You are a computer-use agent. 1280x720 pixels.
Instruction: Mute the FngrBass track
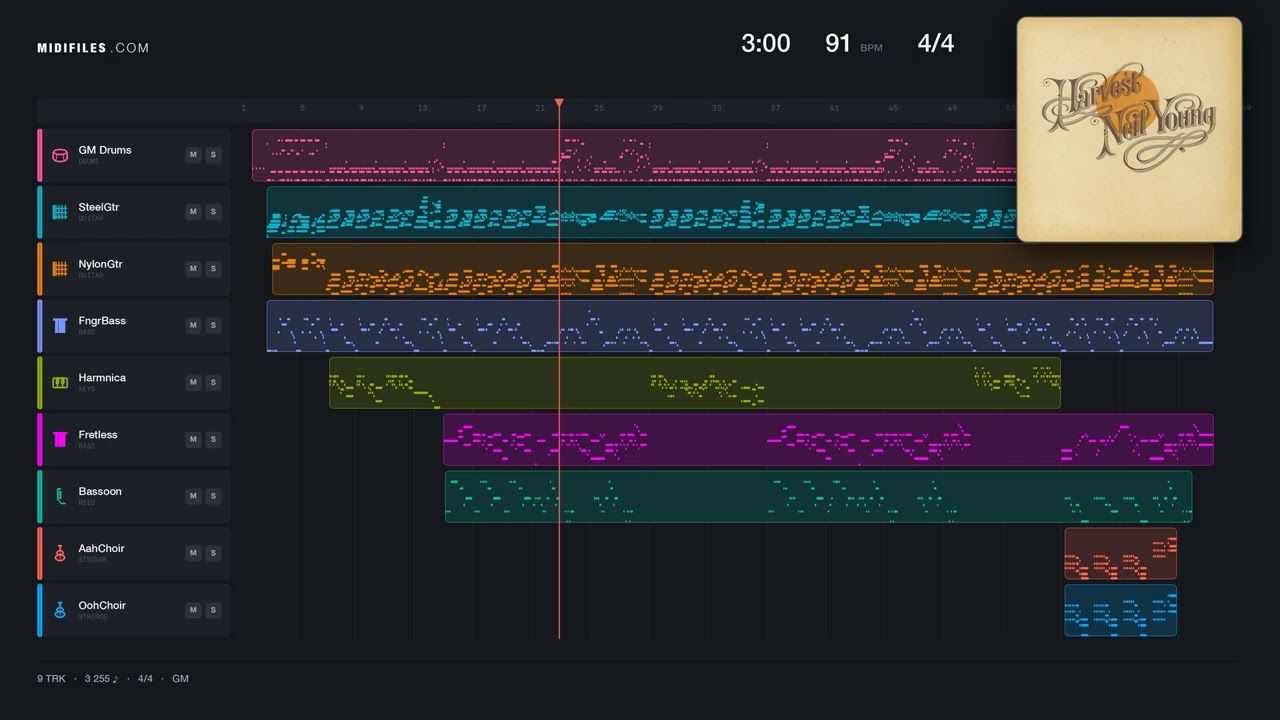pyautogui.click(x=193, y=326)
